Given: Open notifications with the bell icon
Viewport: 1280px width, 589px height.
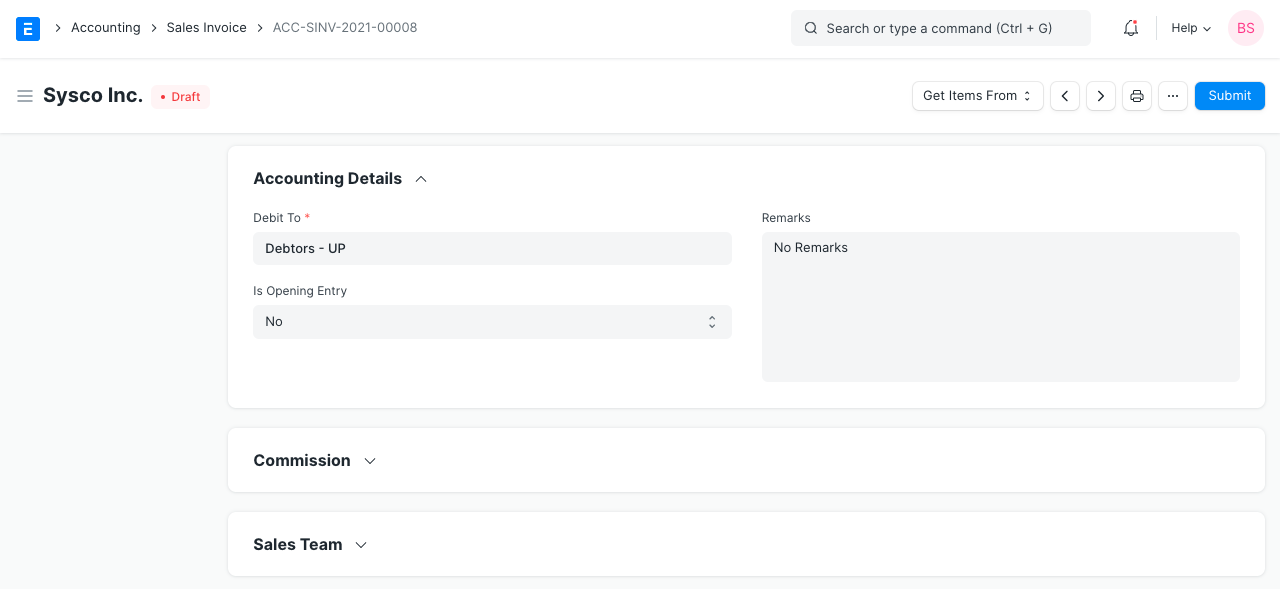Looking at the screenshot, I should [1130, 28].
